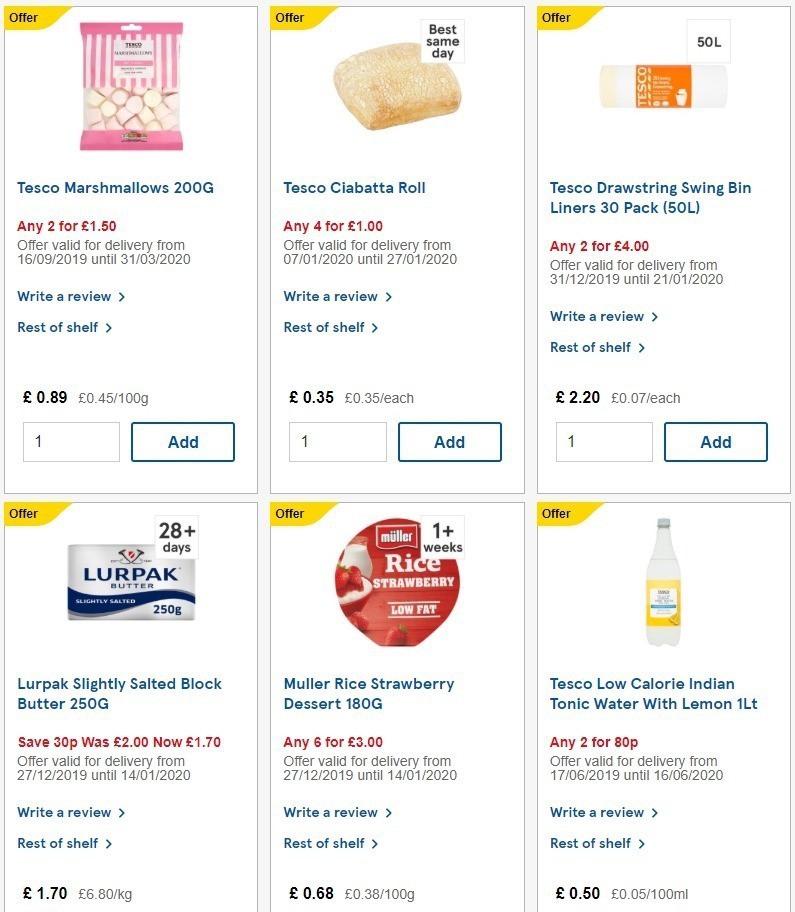Open the Lurpak Slightly Salted Block Butter page

click(119, 693)
